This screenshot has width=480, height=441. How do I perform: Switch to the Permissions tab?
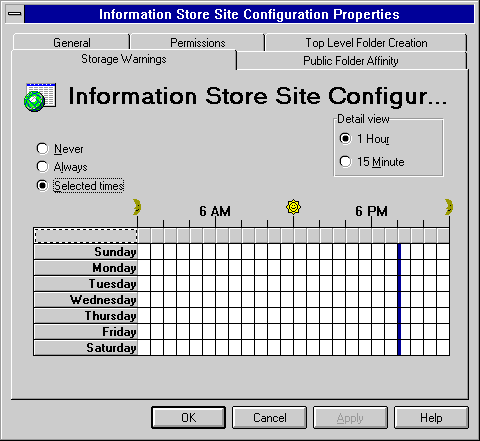(x=198, y=43)
